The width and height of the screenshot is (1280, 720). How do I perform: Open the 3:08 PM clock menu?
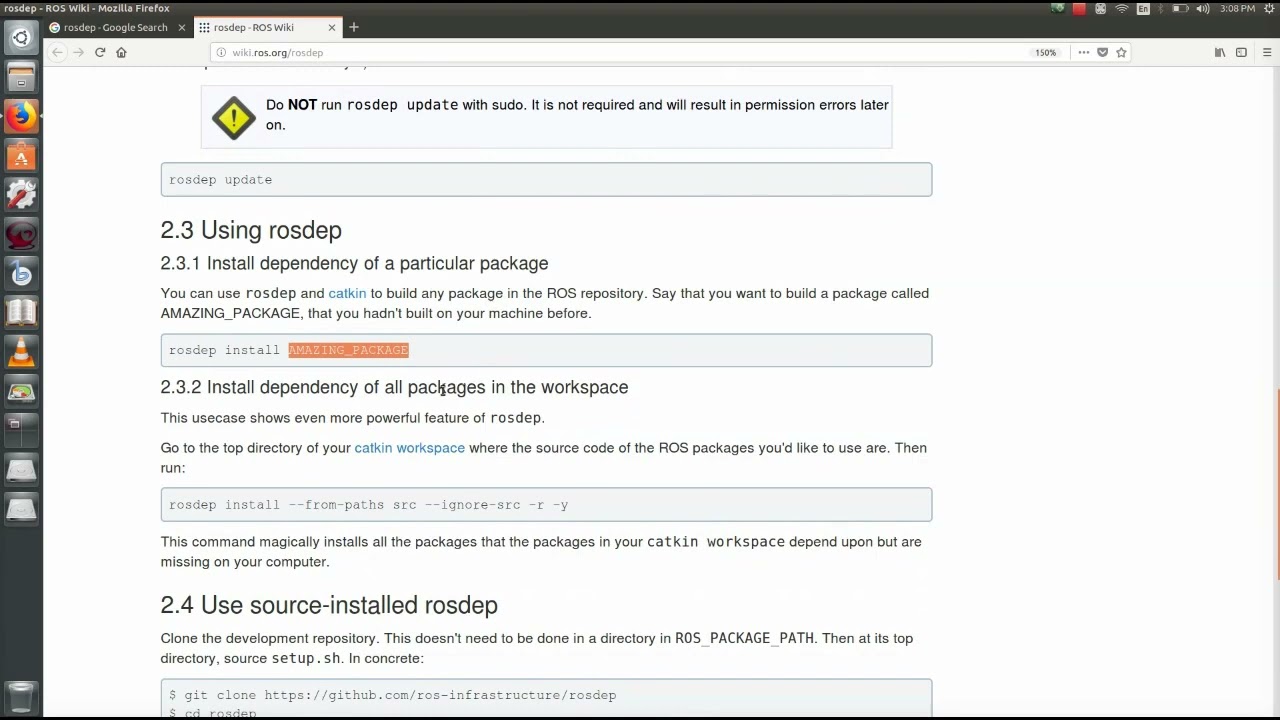pyautogui.click(x=1237, y=9)
